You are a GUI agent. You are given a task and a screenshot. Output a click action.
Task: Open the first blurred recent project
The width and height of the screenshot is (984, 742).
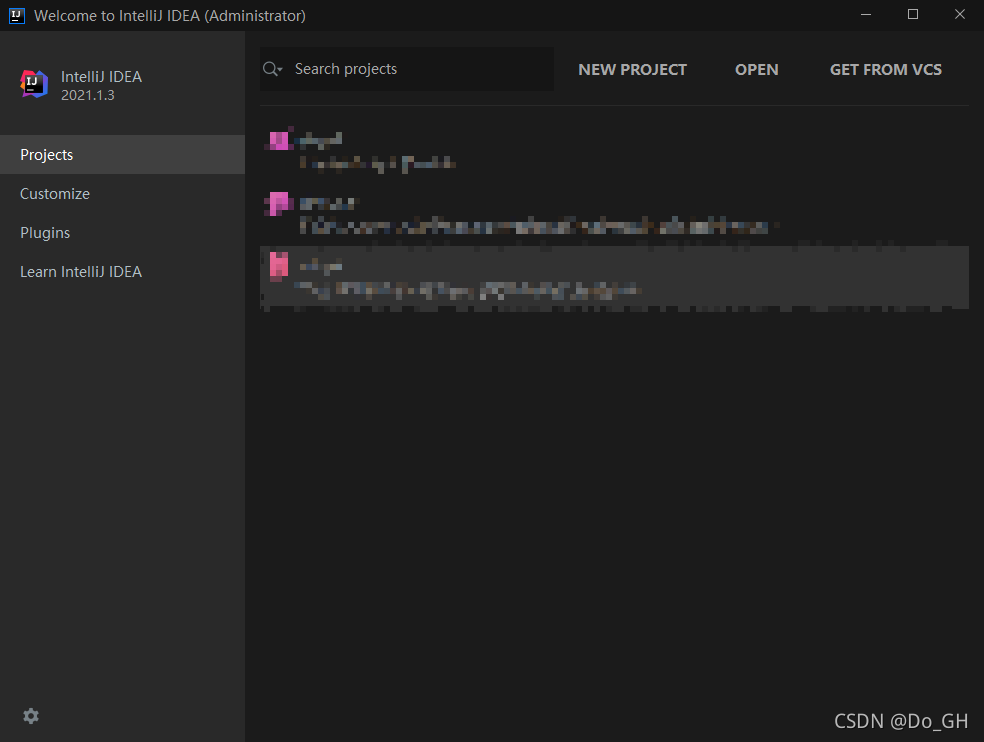coord(614,150)
